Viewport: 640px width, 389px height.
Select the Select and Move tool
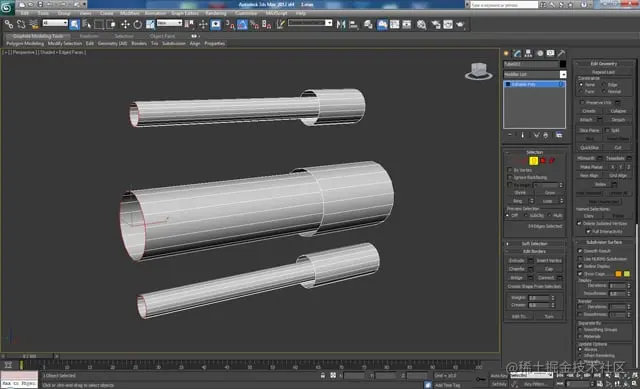click(x=125, y=24)
